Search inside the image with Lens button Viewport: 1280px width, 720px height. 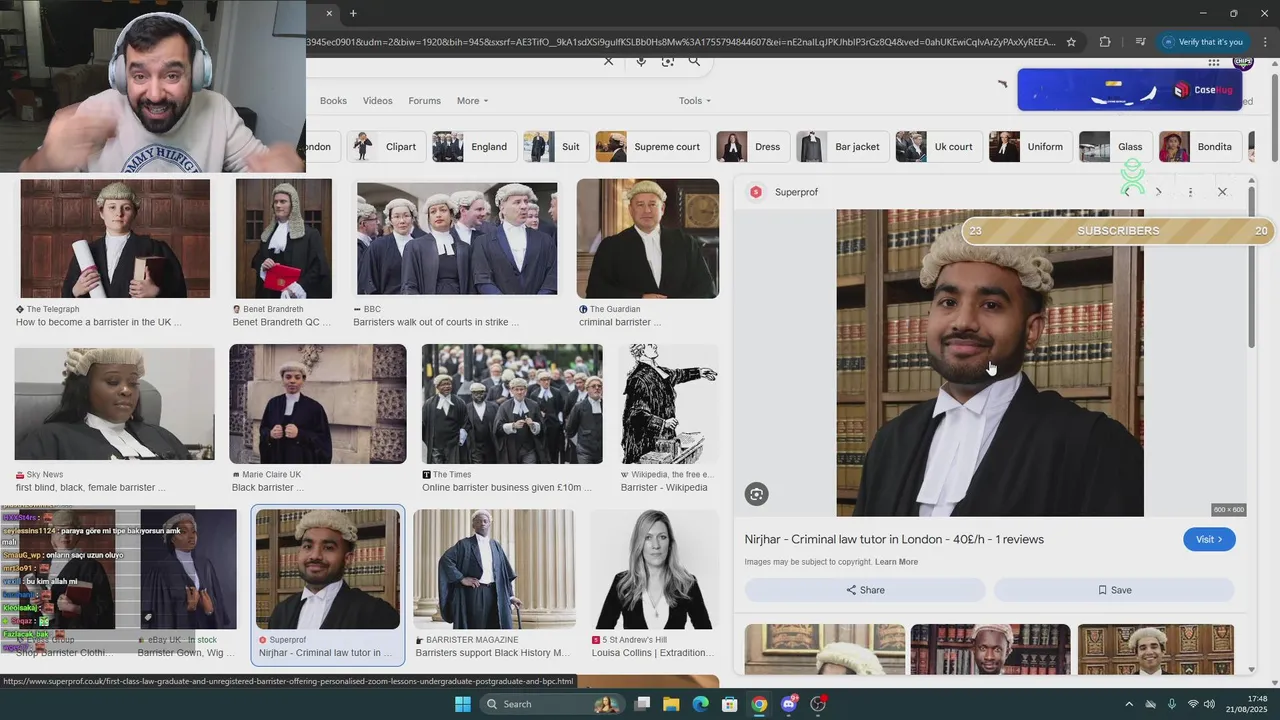click(756, 494)
